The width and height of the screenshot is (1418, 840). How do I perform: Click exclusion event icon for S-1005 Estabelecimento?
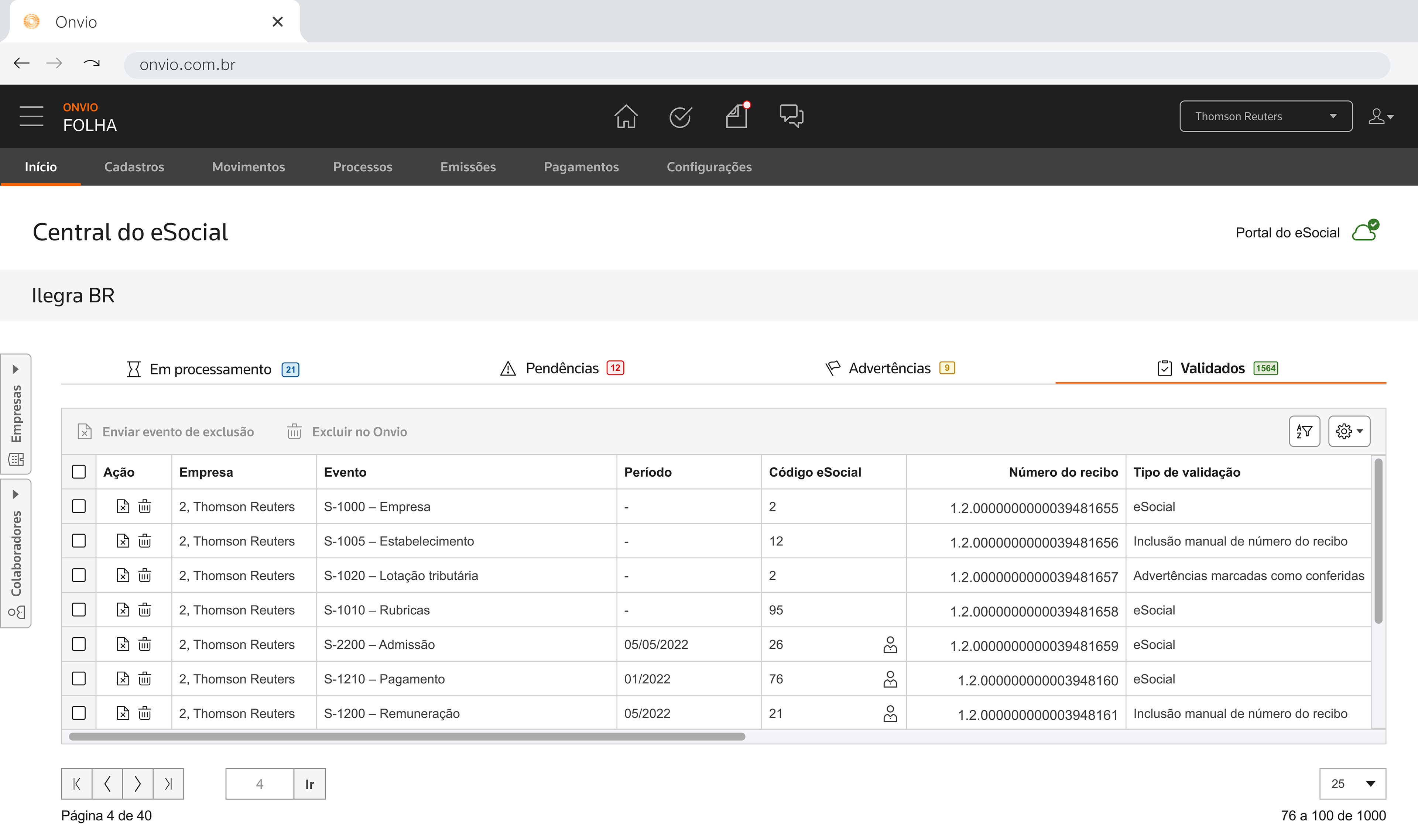123,541
